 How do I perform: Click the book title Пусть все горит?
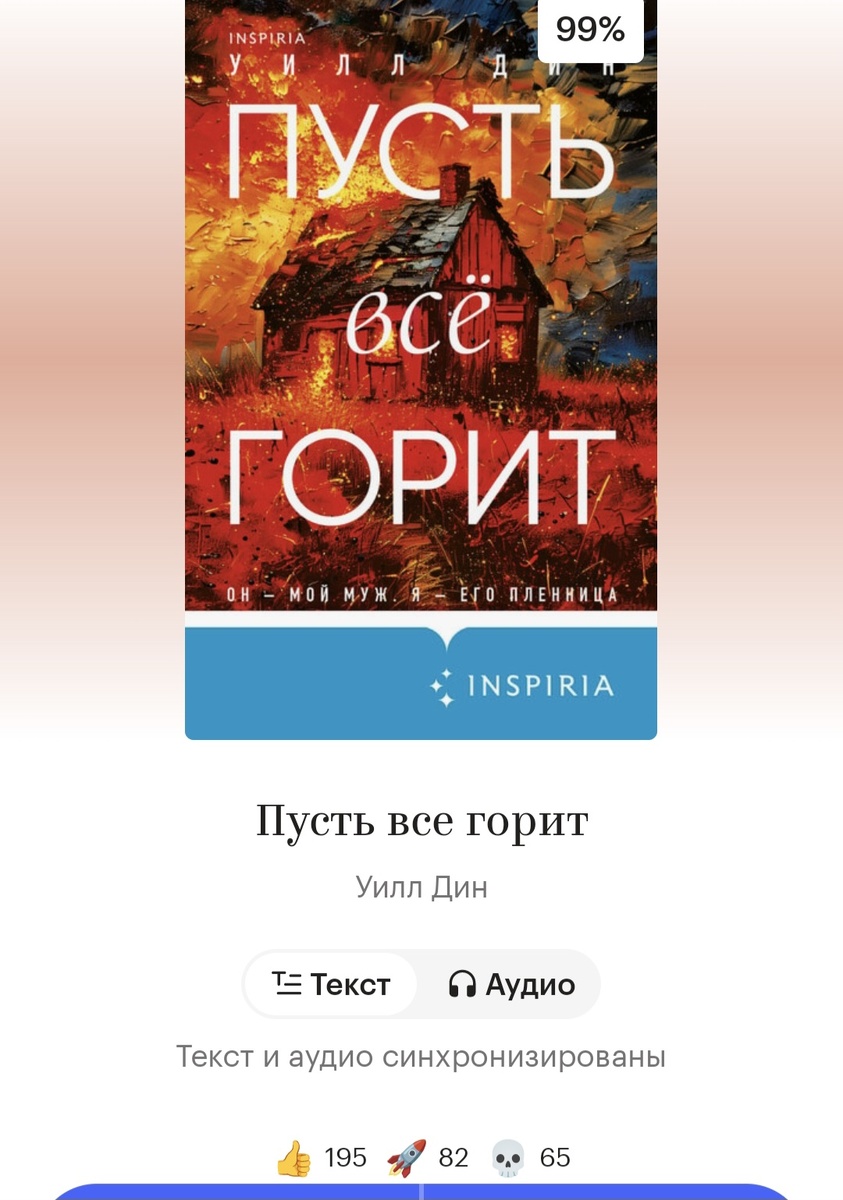(x=422, y=822)
